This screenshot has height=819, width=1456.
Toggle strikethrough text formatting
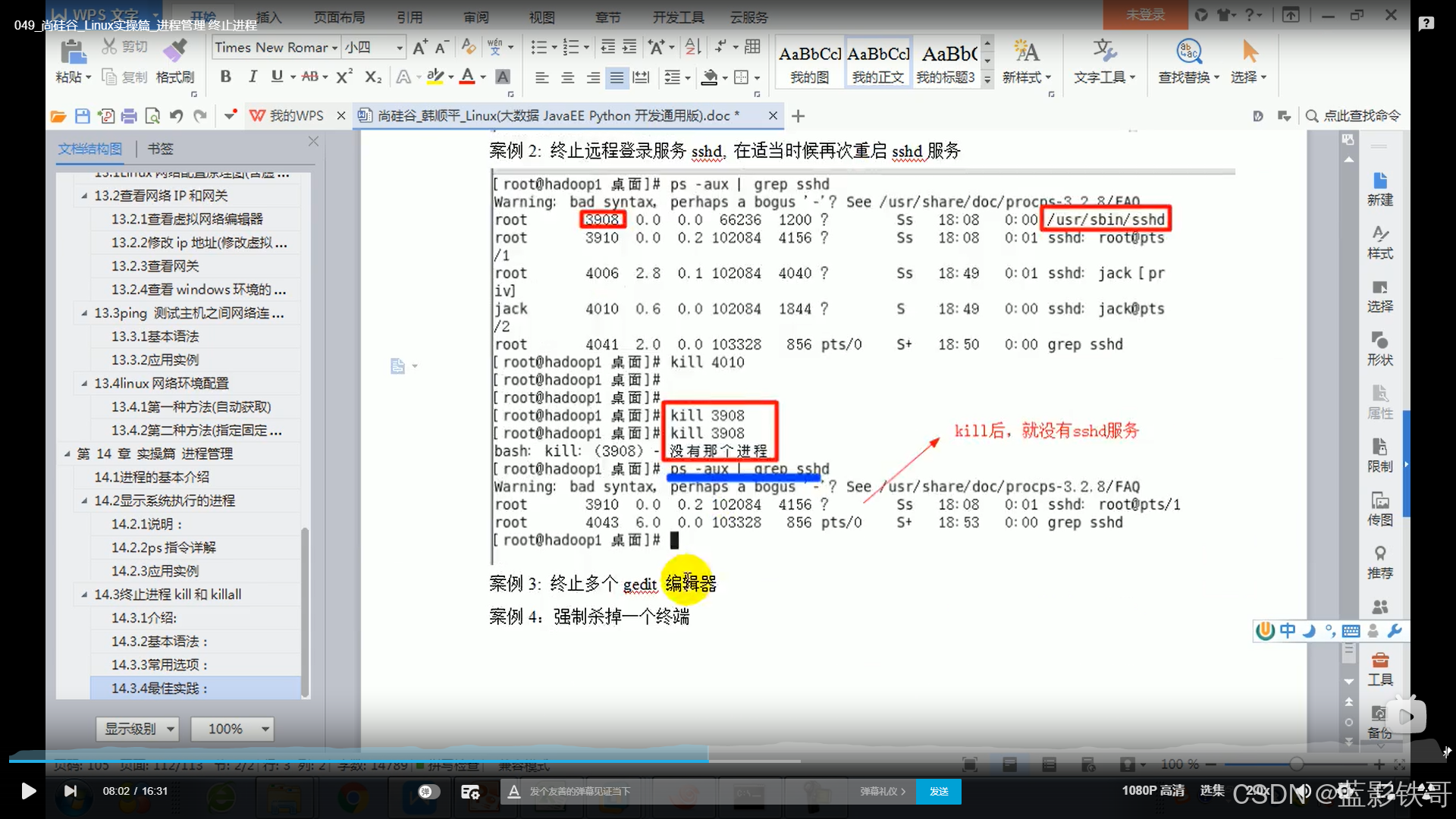click(x=310, y=77)
